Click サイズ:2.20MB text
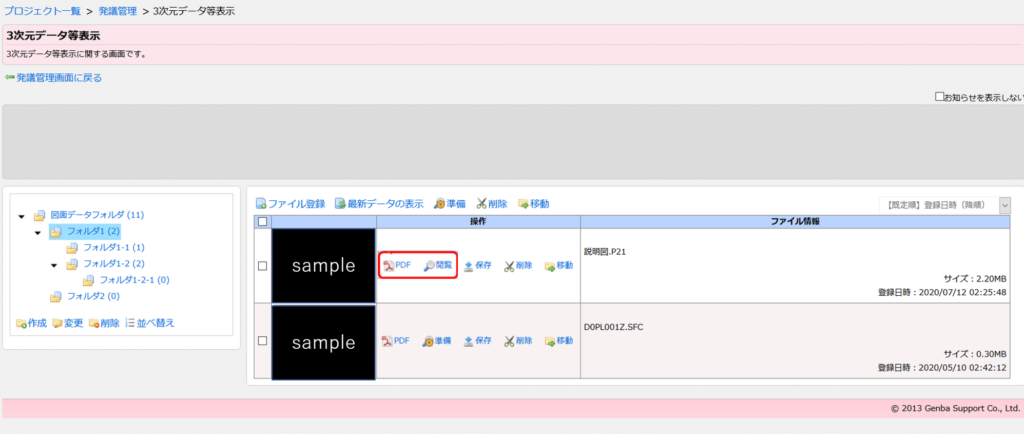 tap(975, 279)
